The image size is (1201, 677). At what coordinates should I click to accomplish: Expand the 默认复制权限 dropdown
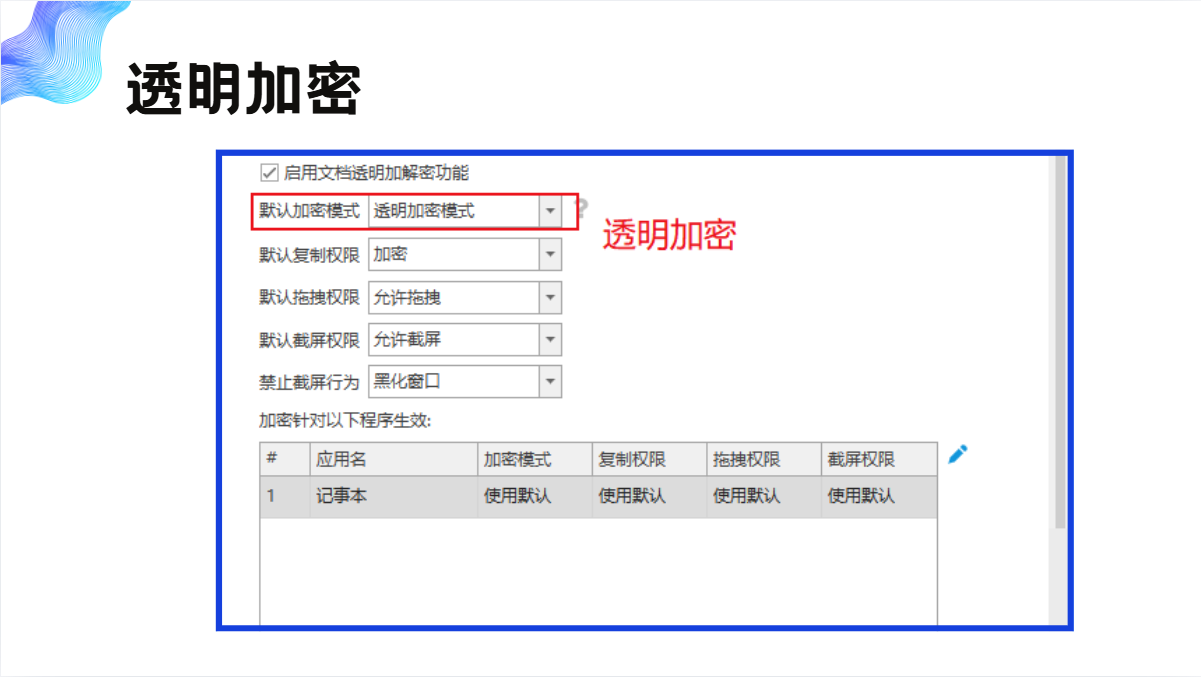(550, 255)
